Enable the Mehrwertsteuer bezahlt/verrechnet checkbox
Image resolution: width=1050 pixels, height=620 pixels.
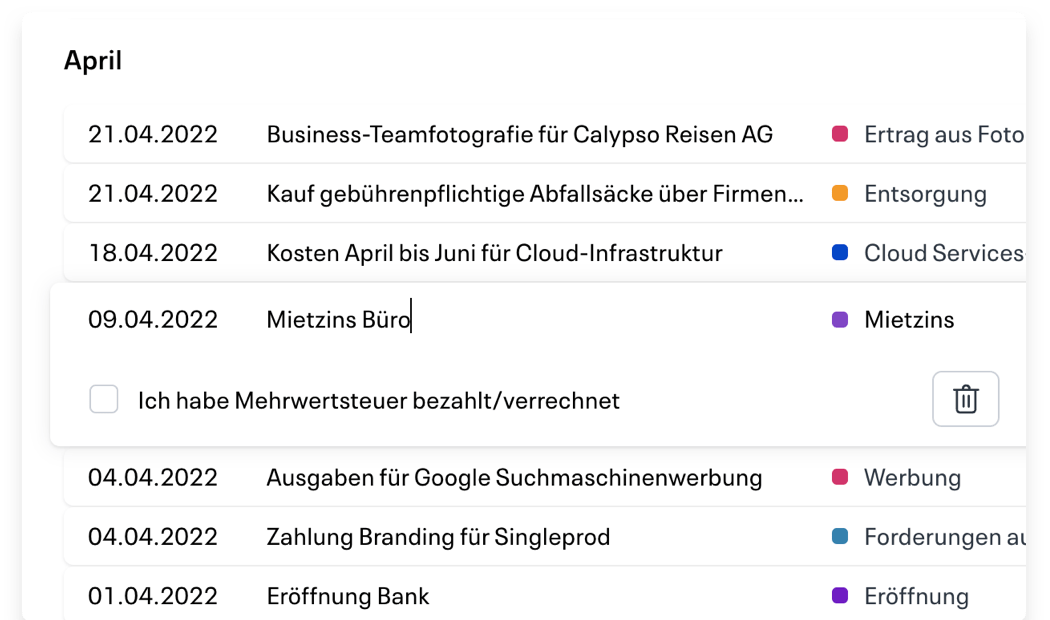103,399
